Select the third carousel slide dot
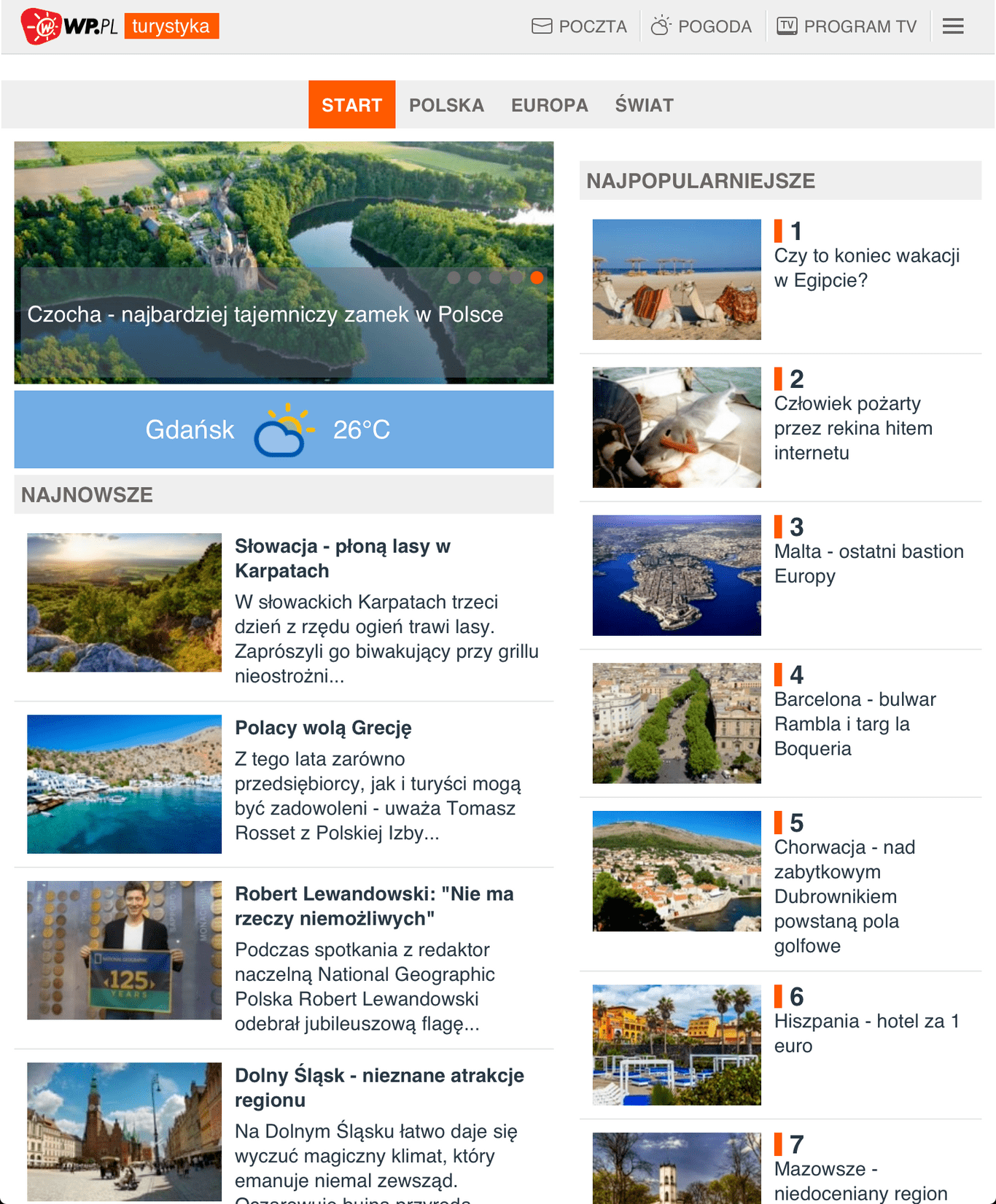Screen dimensions: 996x1204 click(495, 277)
